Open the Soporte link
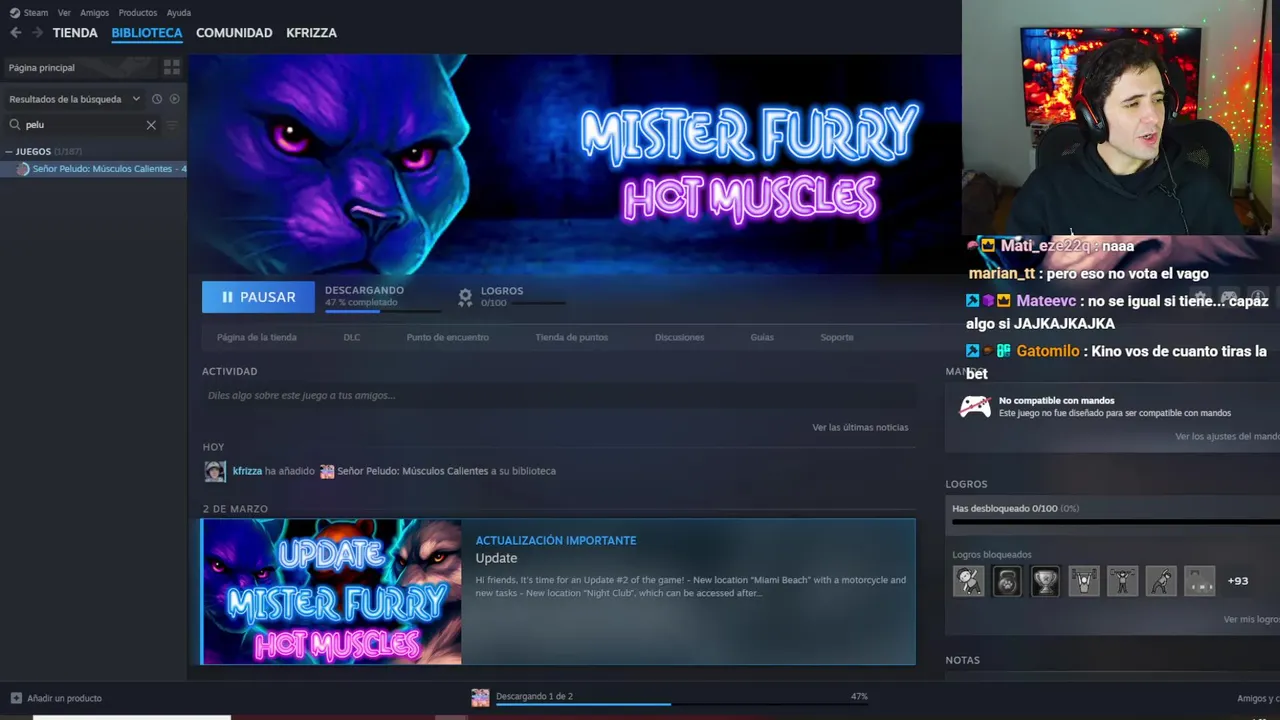The width and height of the screenshot is (1280, 720). [837, 337]
